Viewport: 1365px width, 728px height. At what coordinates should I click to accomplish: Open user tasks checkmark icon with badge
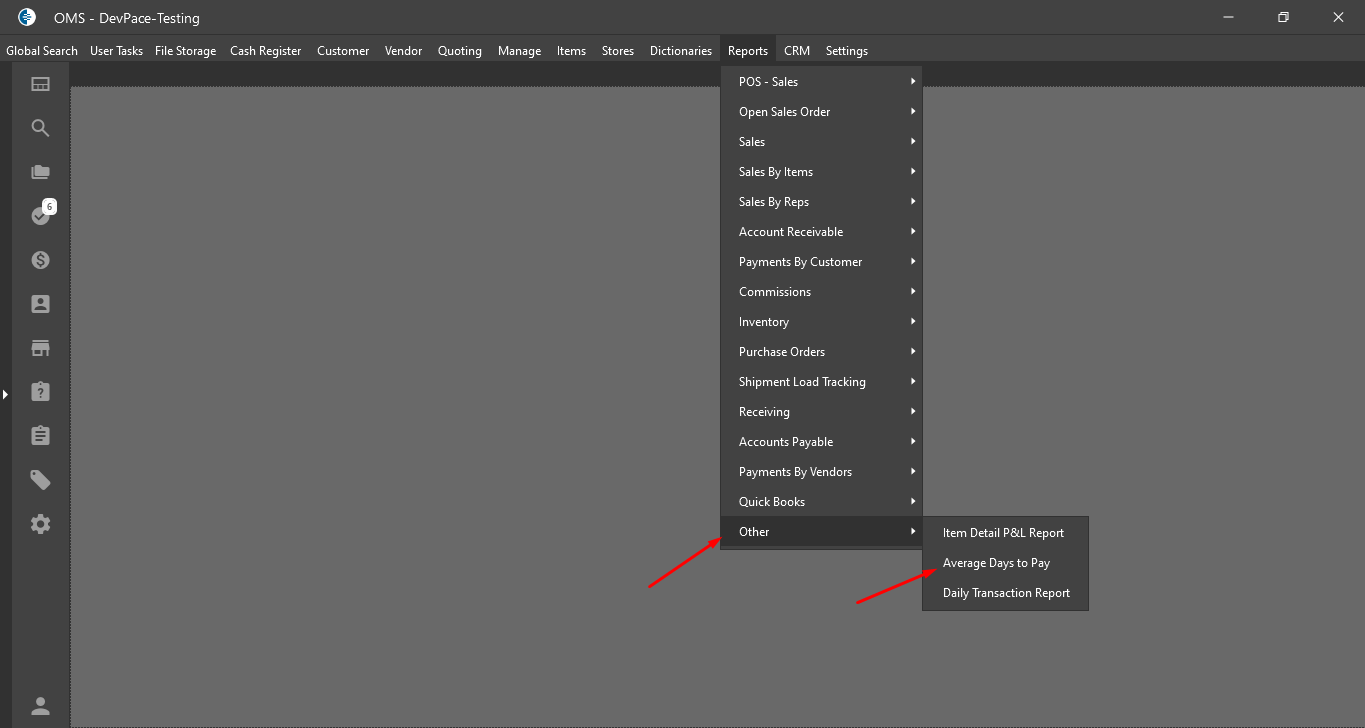40,215
